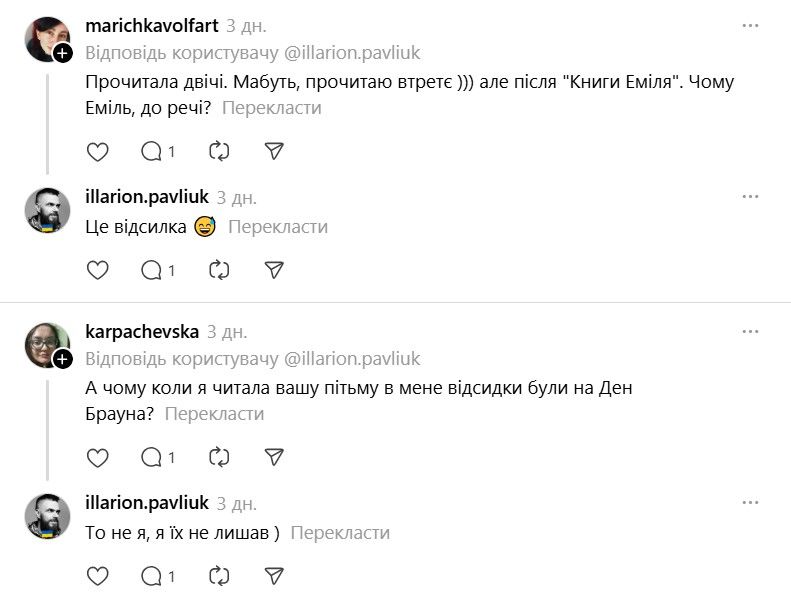Translate marichkavolfart's comment with Перекласти
The image size is (791, 596).
point(271,108)
